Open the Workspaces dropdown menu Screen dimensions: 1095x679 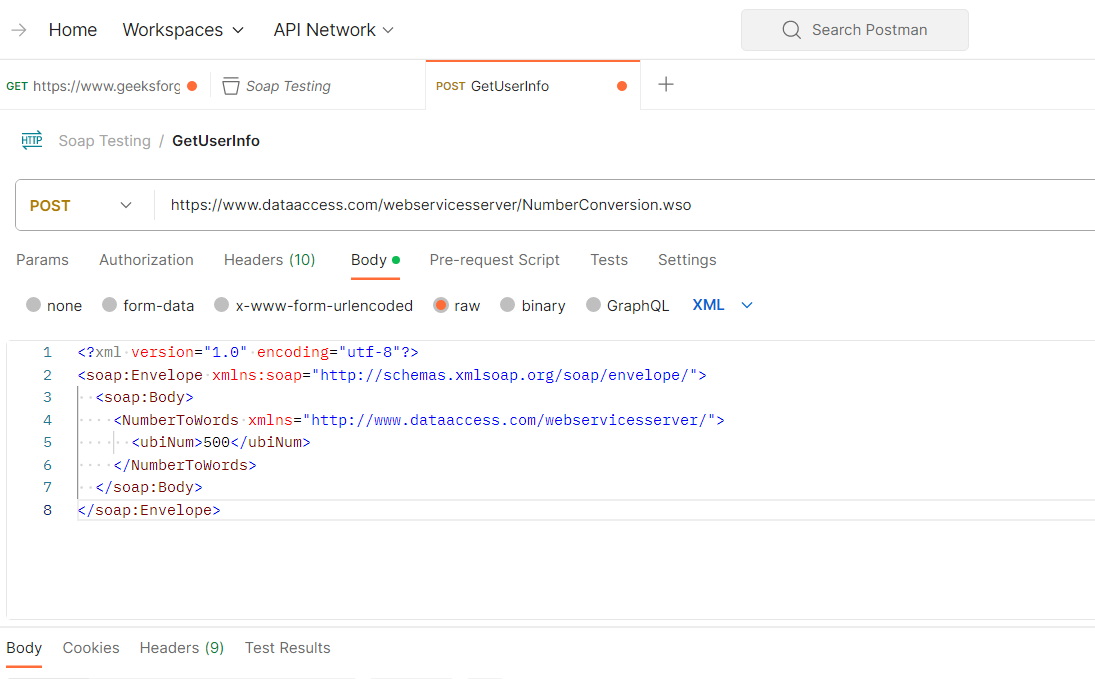click(x=183, y=30)
